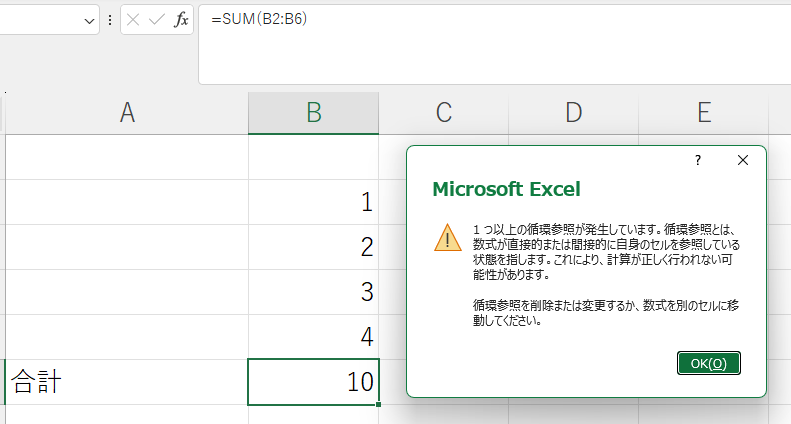This screenshot has width=791, height=424.
Task: Select the cell with value 3
Action: click(313, 292)
